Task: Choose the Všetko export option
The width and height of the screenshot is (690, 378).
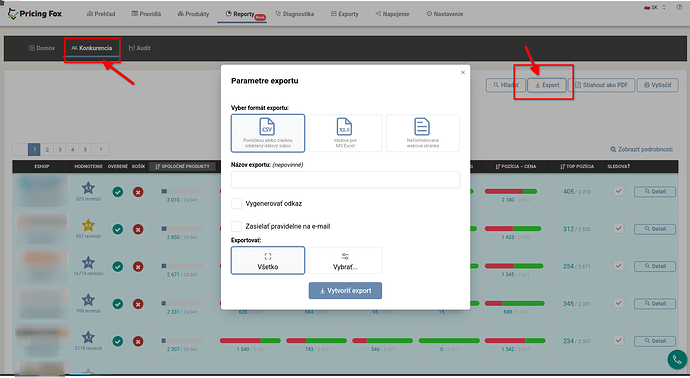Action: point(268,261)
